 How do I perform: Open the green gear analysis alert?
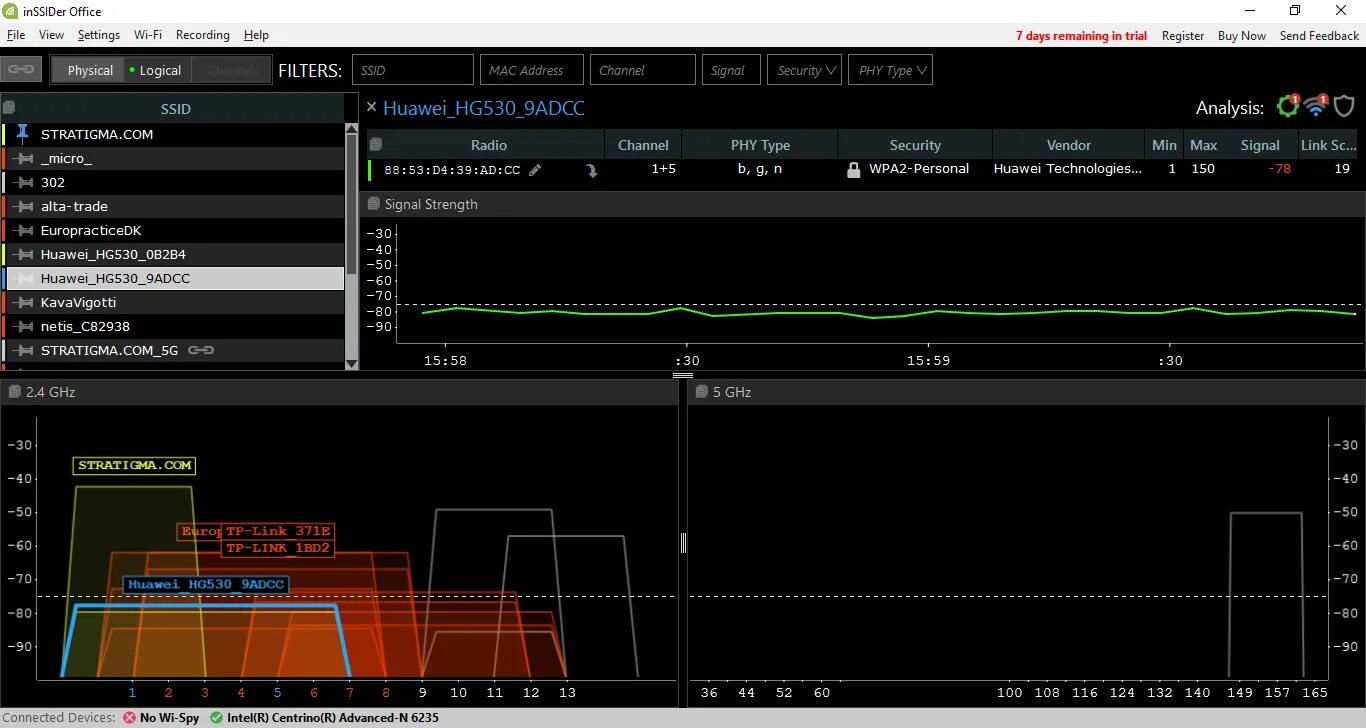pos(1287,106)
